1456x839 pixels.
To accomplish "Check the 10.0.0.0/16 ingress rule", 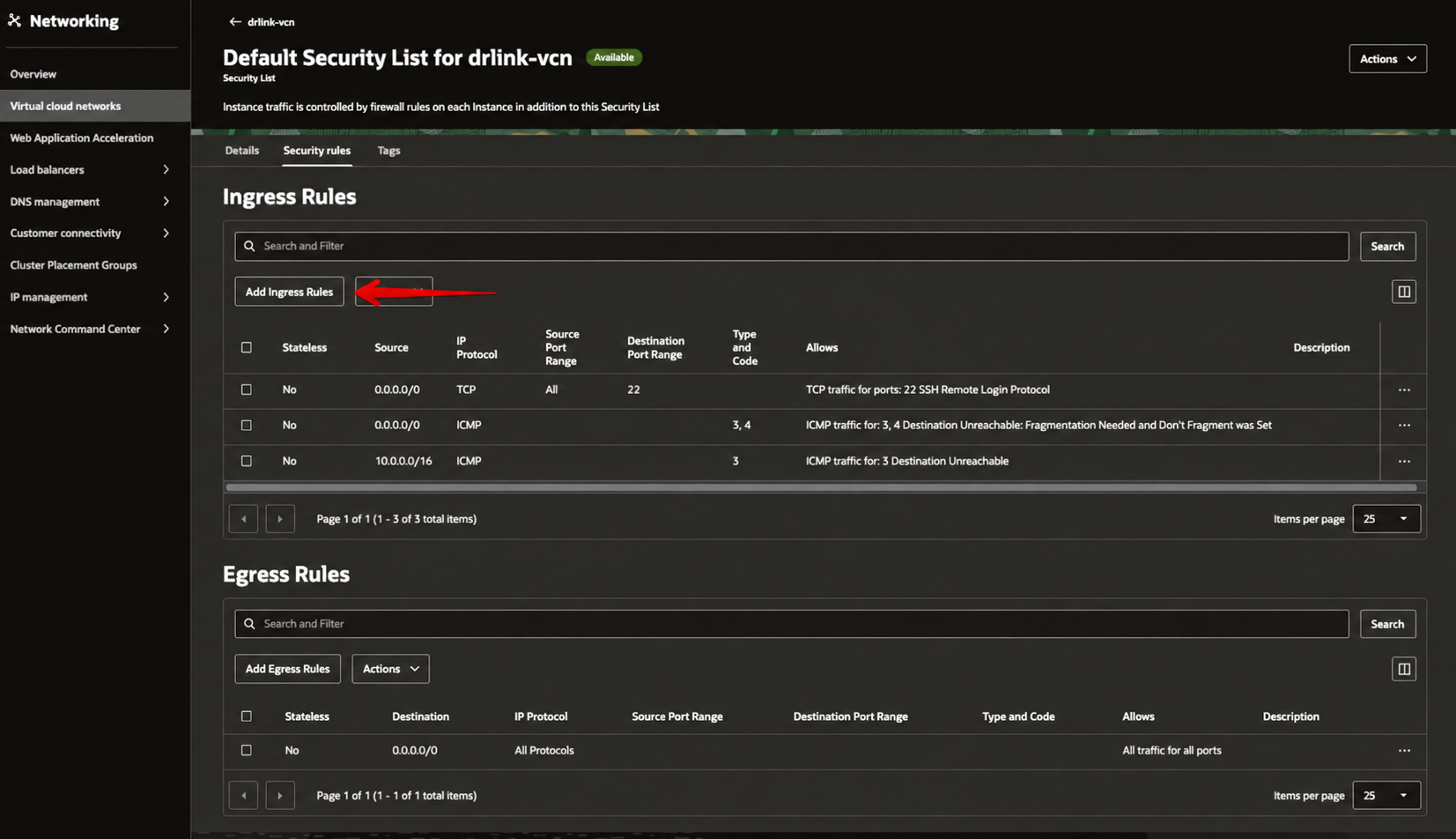I will click(x=247, y=461).
